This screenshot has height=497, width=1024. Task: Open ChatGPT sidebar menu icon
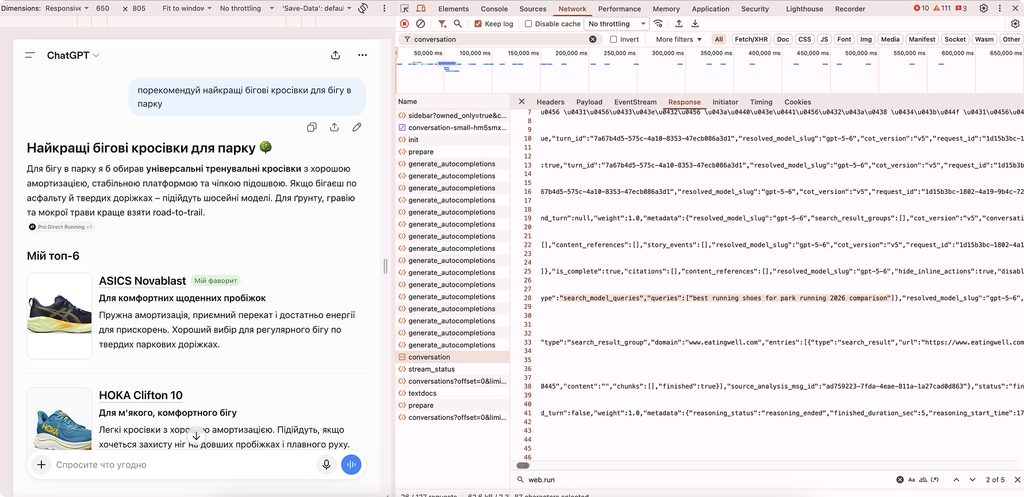[x=30, y=56]
